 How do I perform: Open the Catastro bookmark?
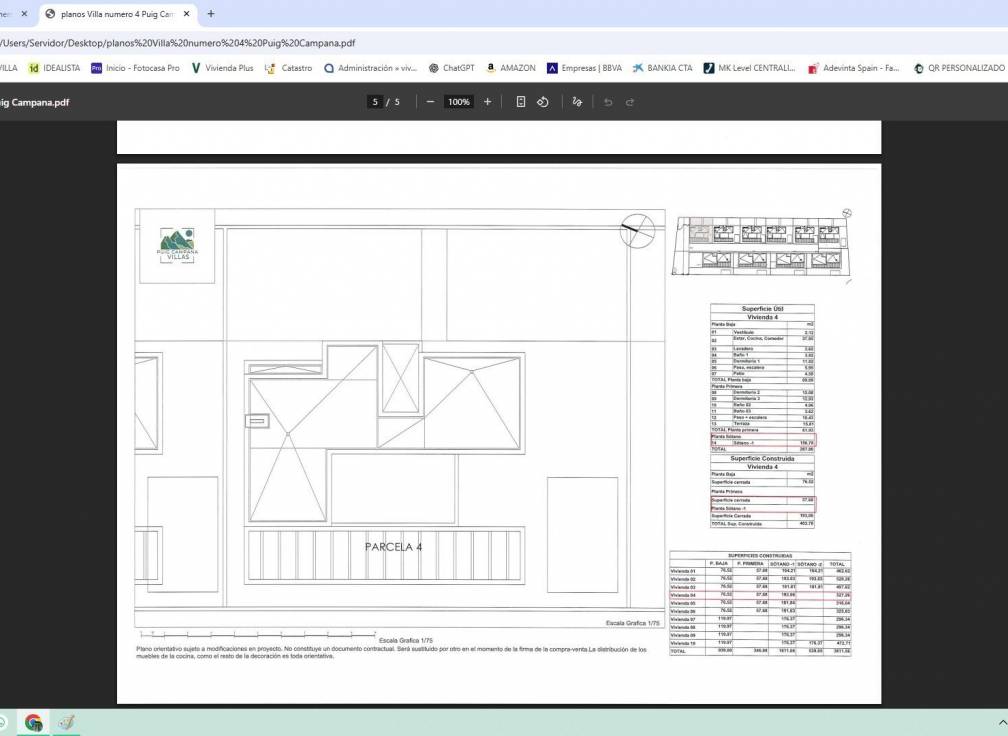coord(288,68)
